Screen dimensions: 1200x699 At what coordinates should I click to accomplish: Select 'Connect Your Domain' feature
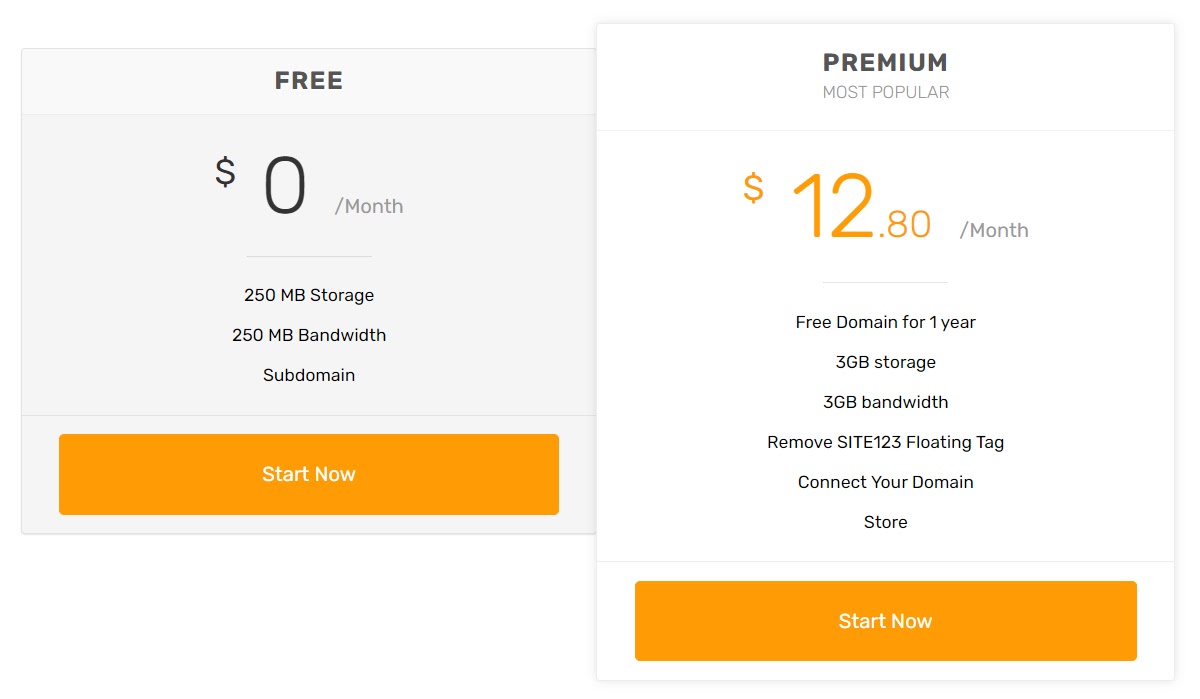[885, 482]
